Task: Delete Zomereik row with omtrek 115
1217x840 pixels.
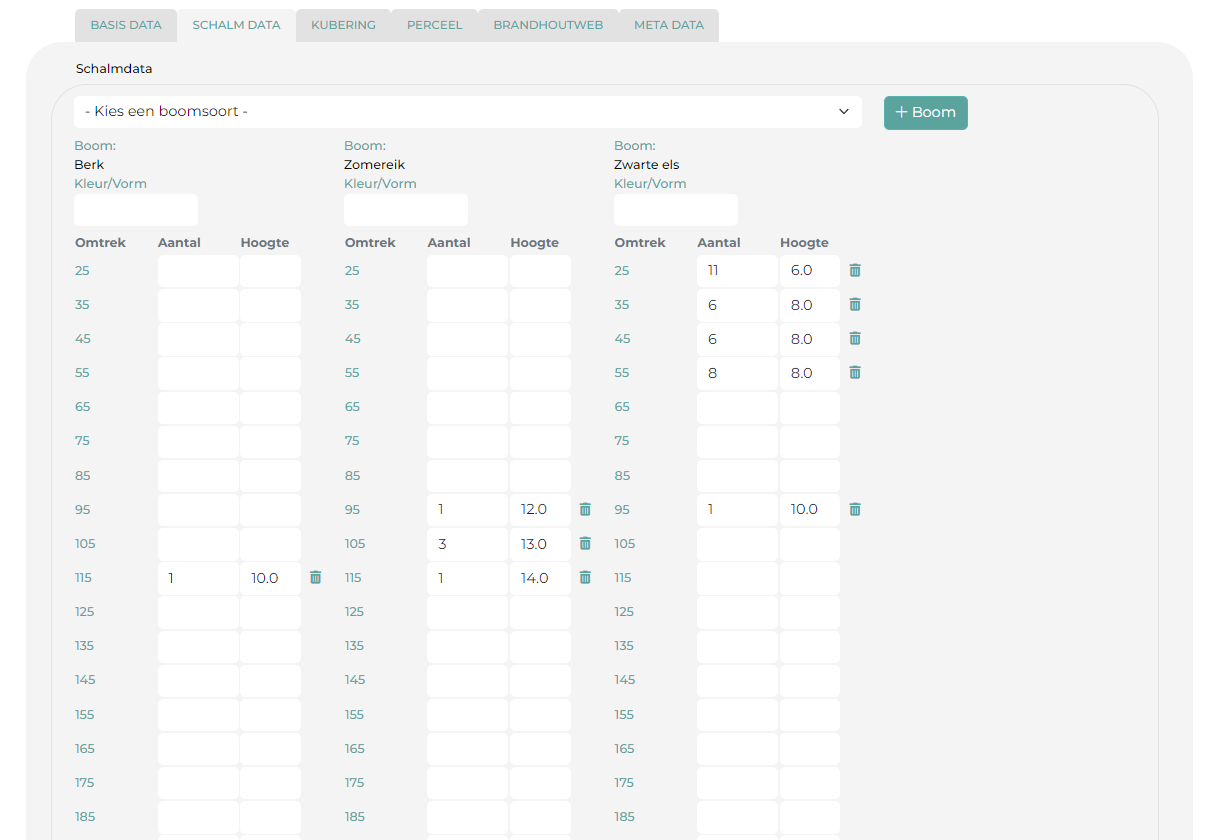Action: tap(586, 577)
